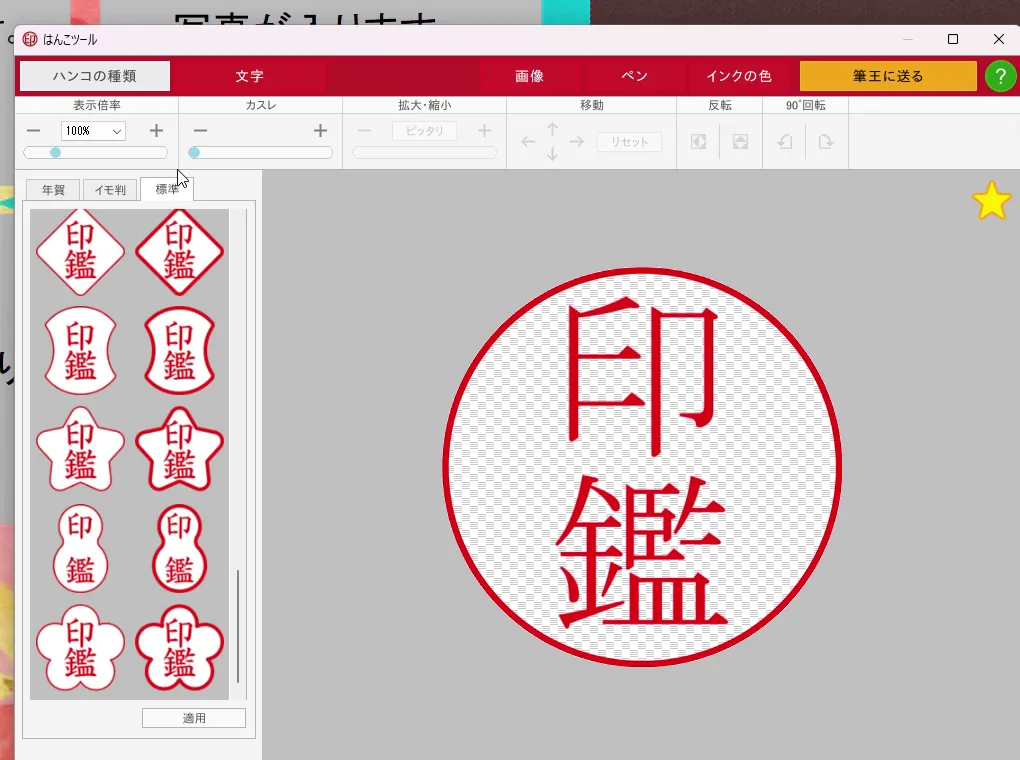1020x760 pixels.
Task: Rotate 90° clockwise
Action: click(x=826, y=142)
